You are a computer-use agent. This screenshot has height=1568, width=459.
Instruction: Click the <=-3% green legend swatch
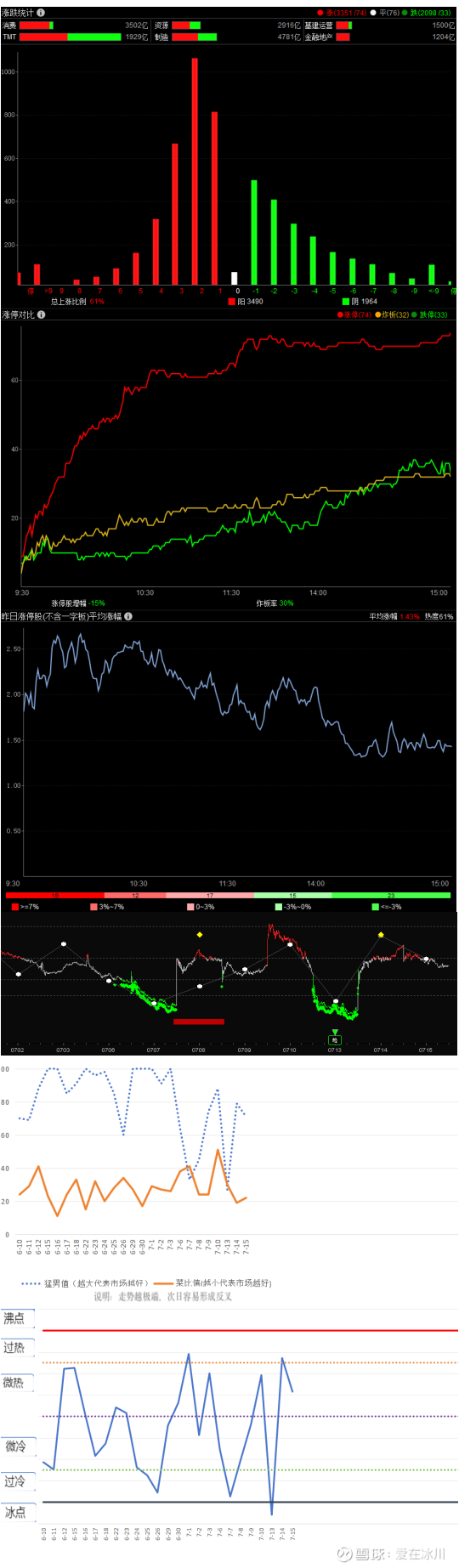tap(376, 907)
